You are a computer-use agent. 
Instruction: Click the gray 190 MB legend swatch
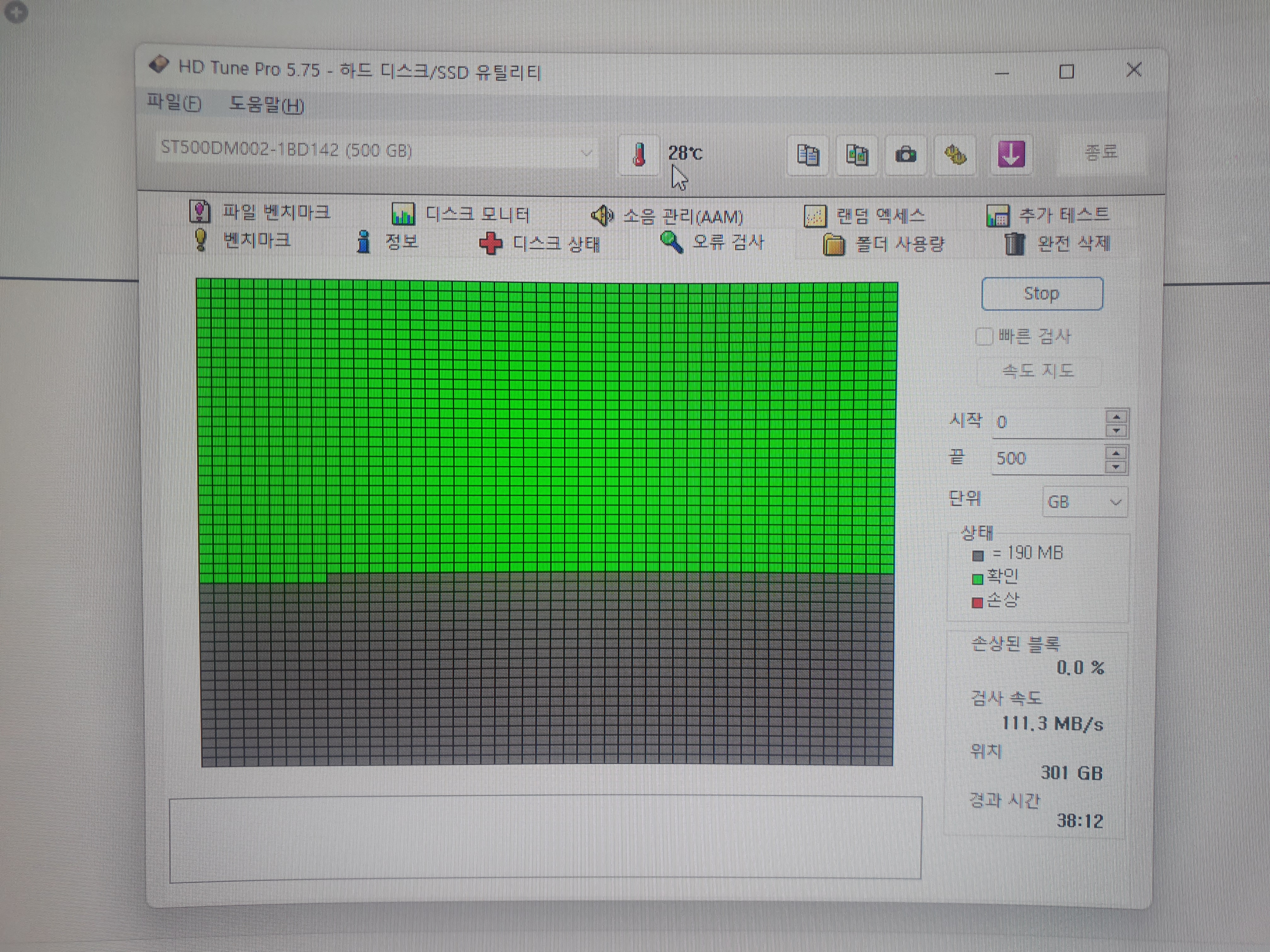click(x=978, y=555)
